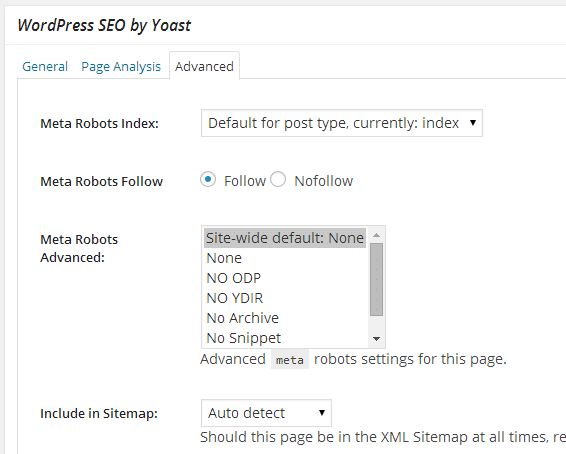Pick the NO YDIR option
This screenshot has width=566, height=454.
[285, 298]
